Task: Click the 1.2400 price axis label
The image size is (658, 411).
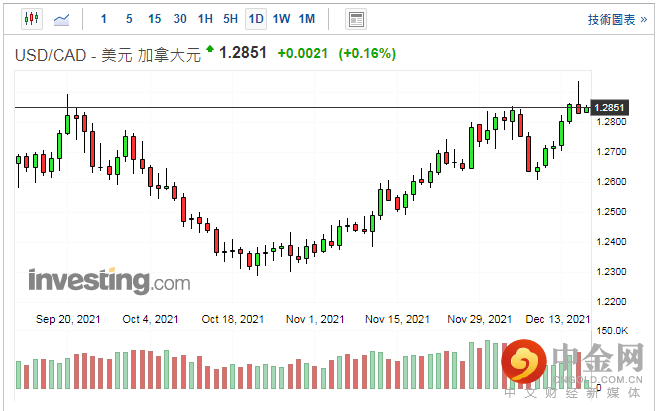Action: (x=611, y=242)
